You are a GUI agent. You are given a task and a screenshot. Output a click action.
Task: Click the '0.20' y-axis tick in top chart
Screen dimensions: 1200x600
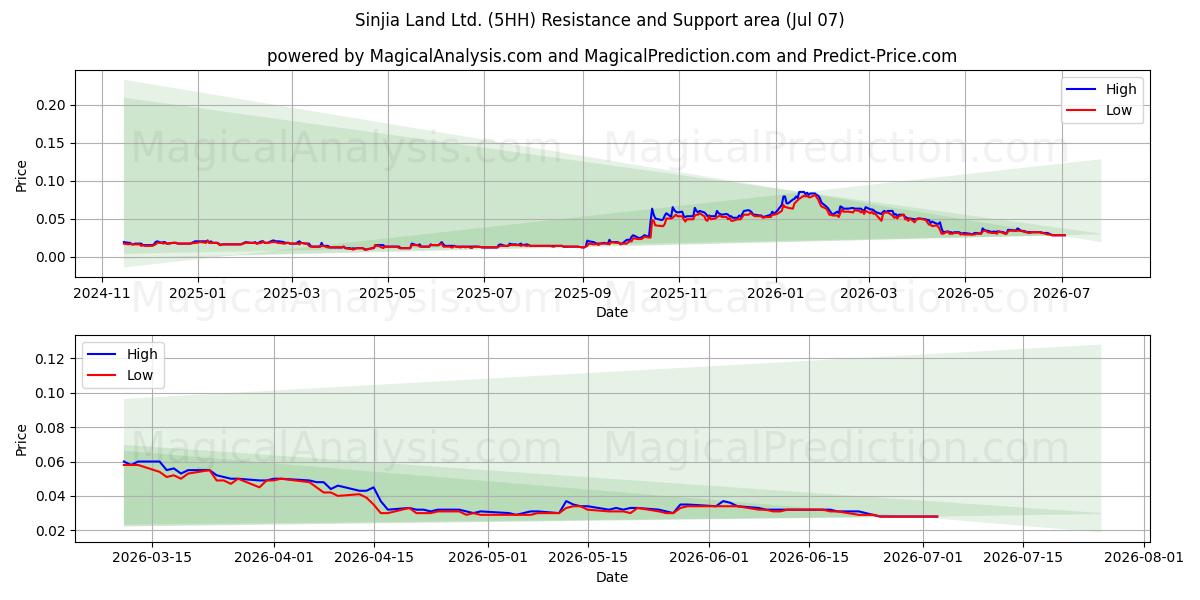coord(52,105)
